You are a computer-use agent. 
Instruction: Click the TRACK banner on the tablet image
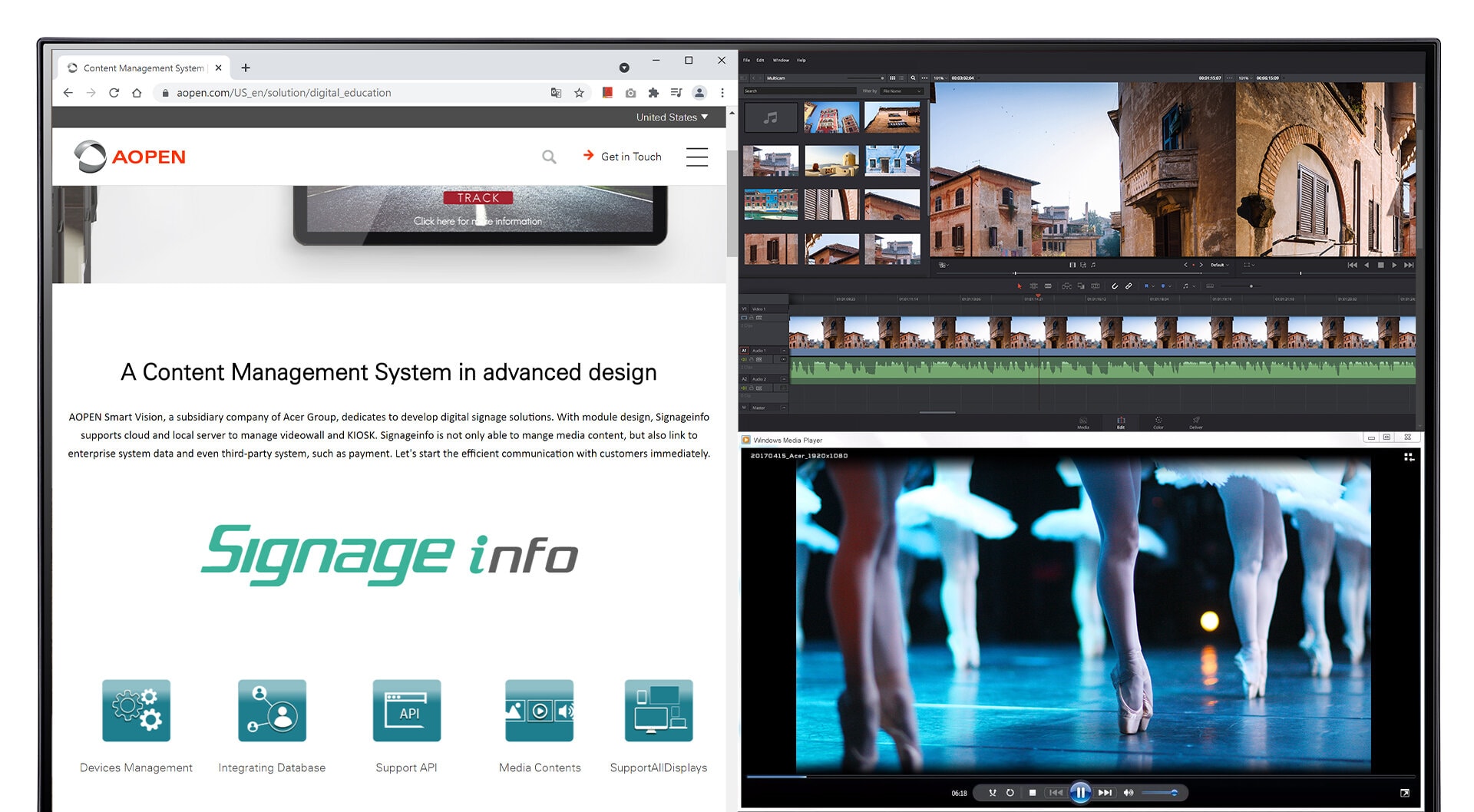478,198
